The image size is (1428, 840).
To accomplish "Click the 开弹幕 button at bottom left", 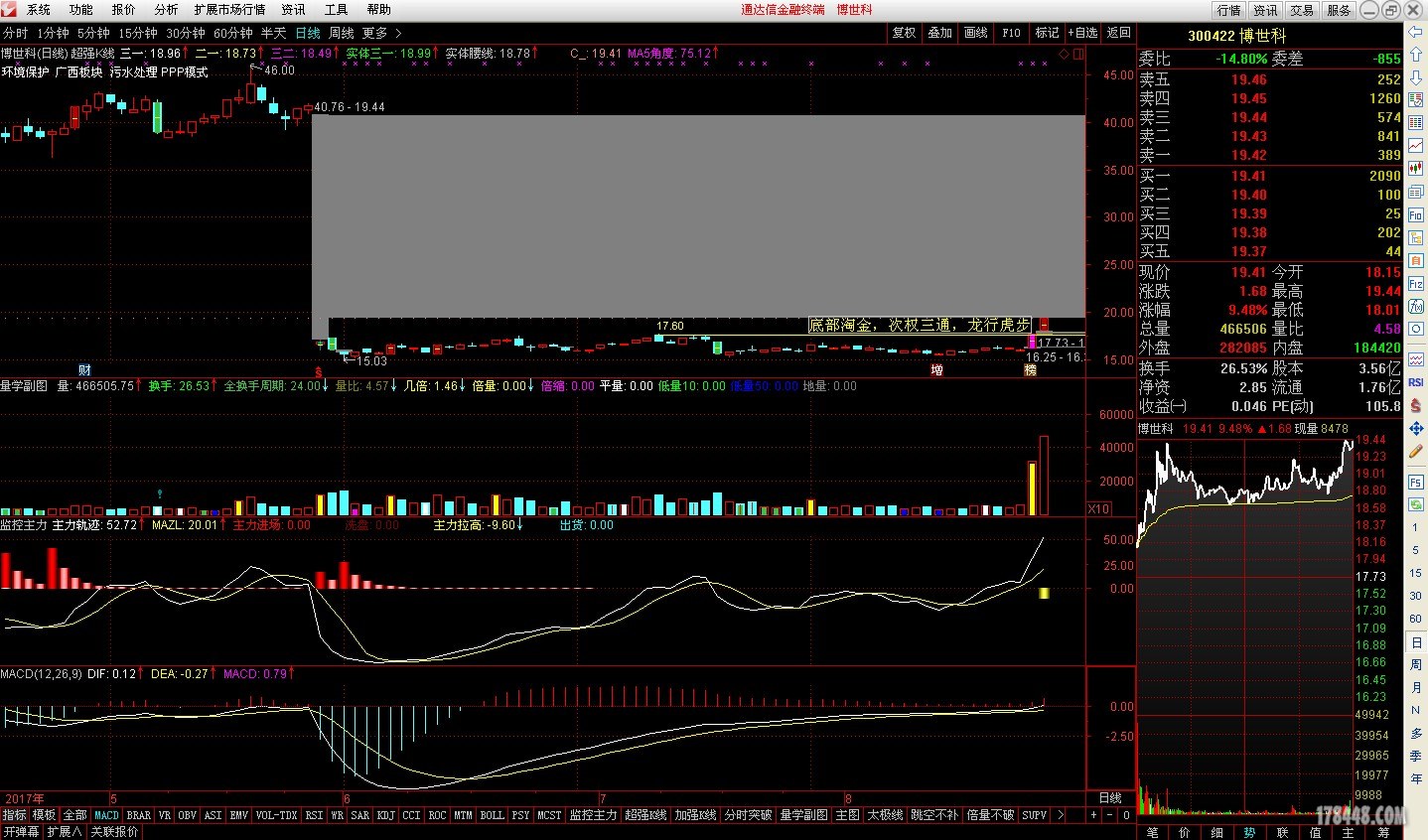I will [x=21, y=832].
